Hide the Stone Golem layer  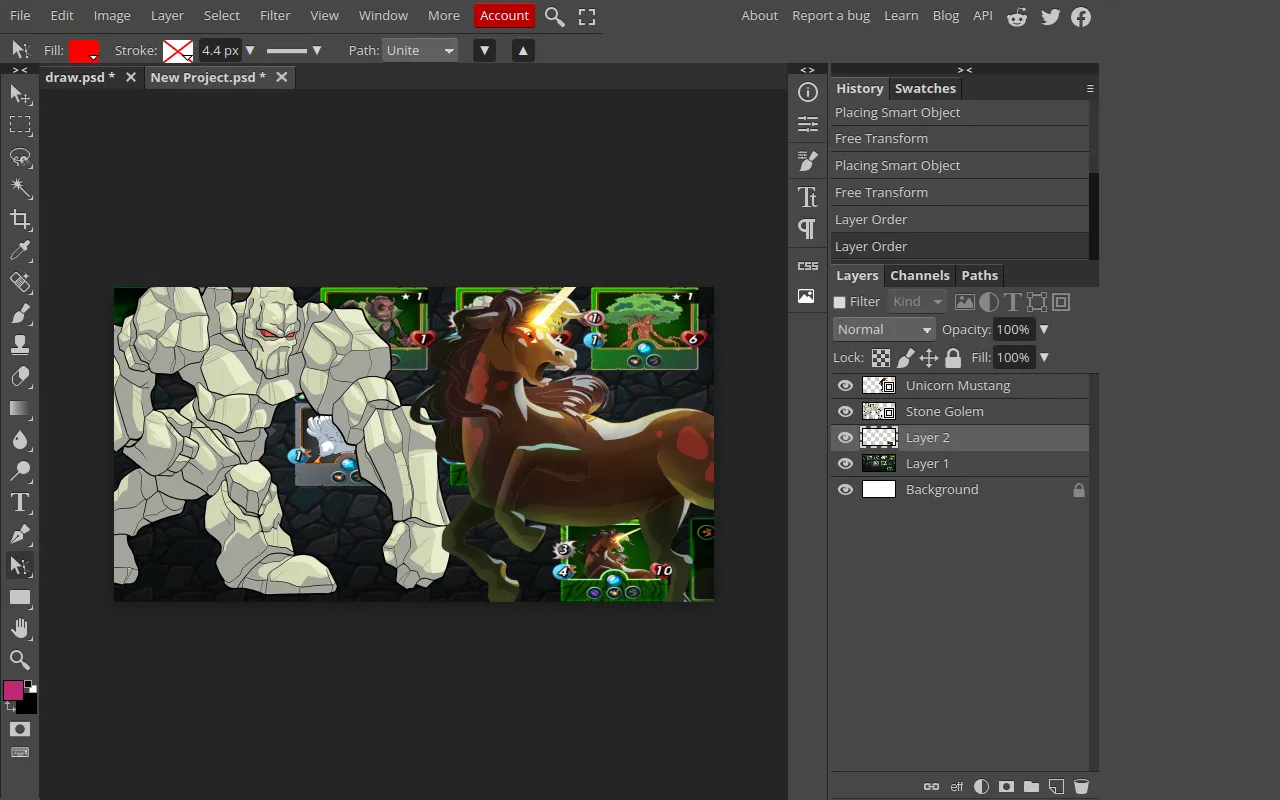(x=846, y=412)
